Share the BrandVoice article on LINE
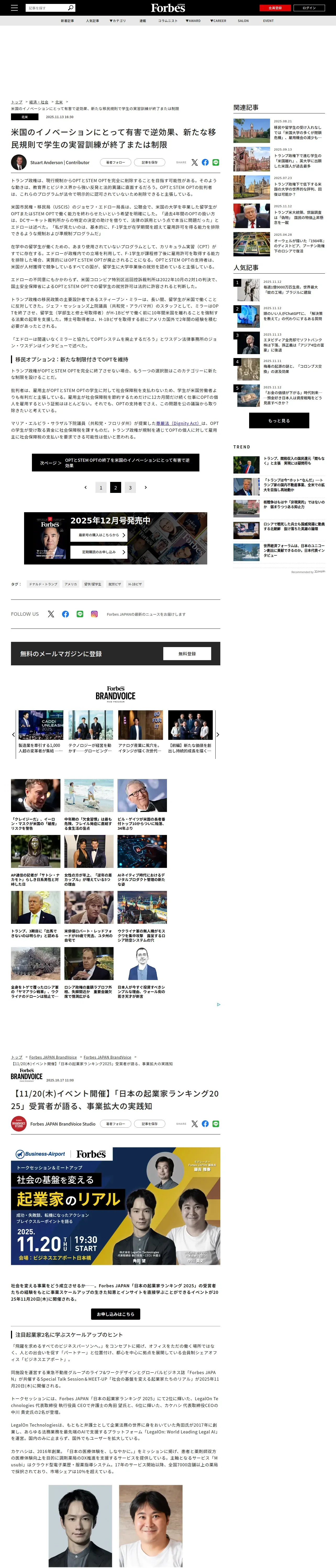Screen dimensions: 336x1568 pos(216,1124)
